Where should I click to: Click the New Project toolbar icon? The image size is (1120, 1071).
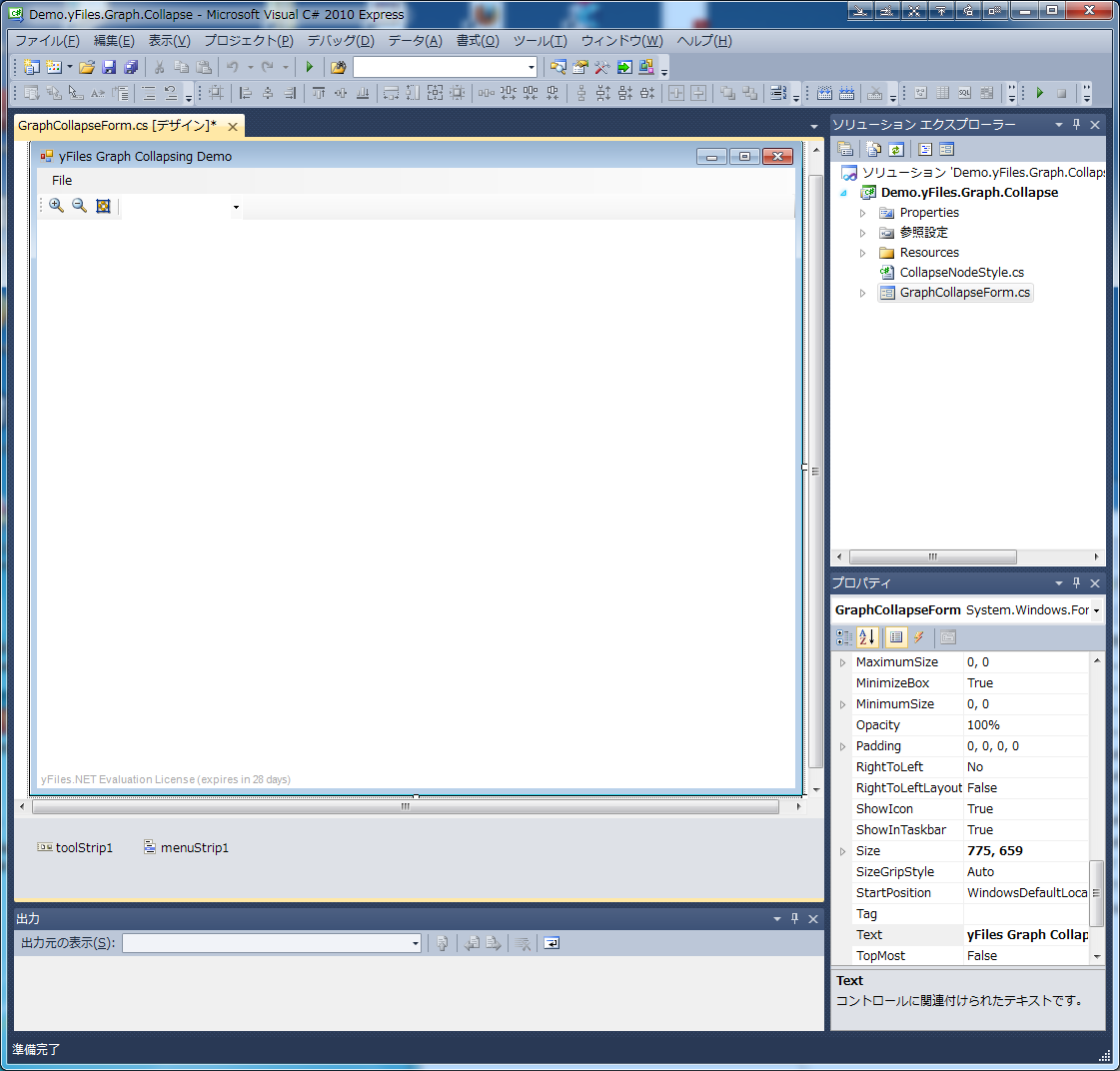point(31,67)
